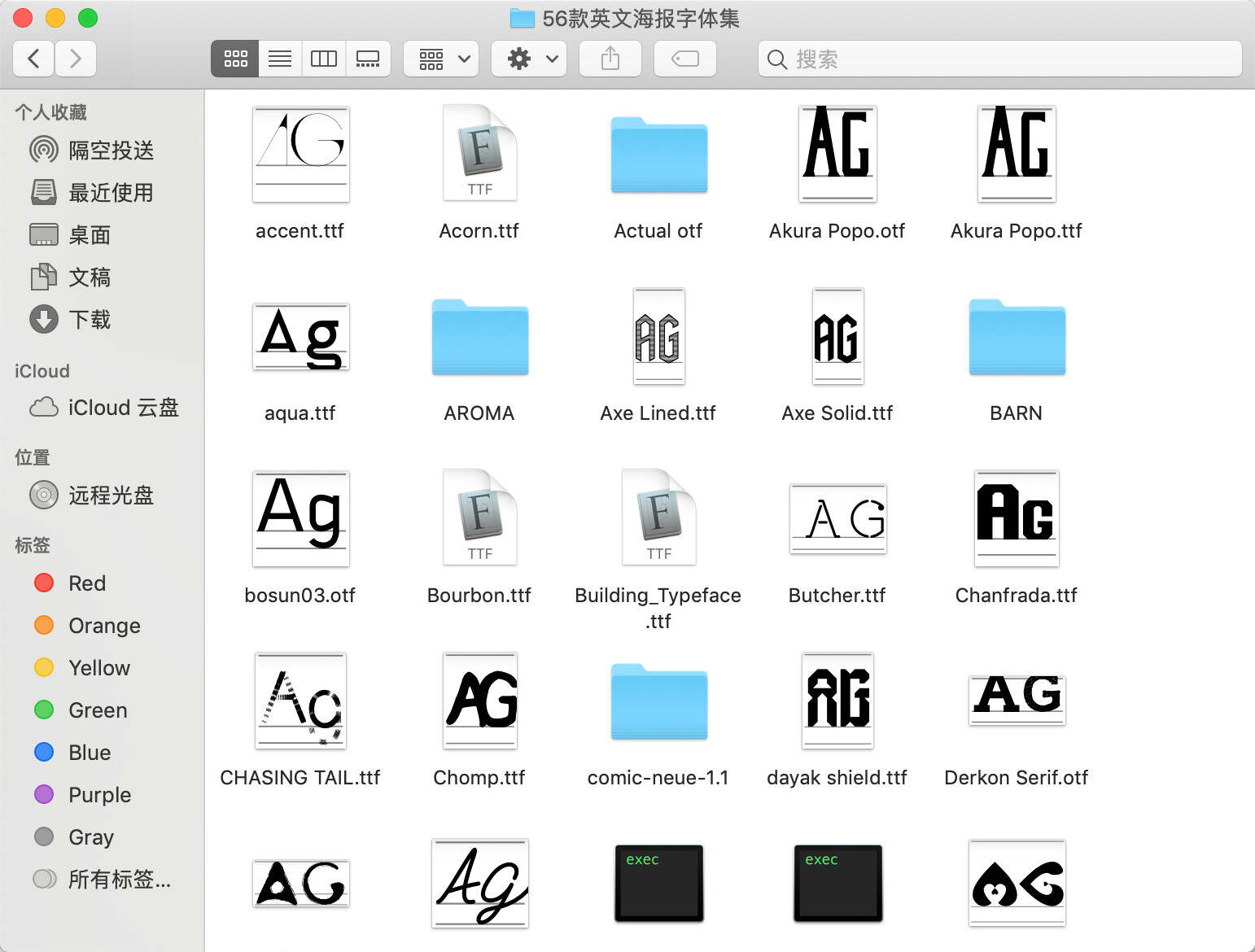Screen dimensions: 1255x952
Task: Open iCloud Drive (iCloud 云盘) in sidebar
Action: 122,408
